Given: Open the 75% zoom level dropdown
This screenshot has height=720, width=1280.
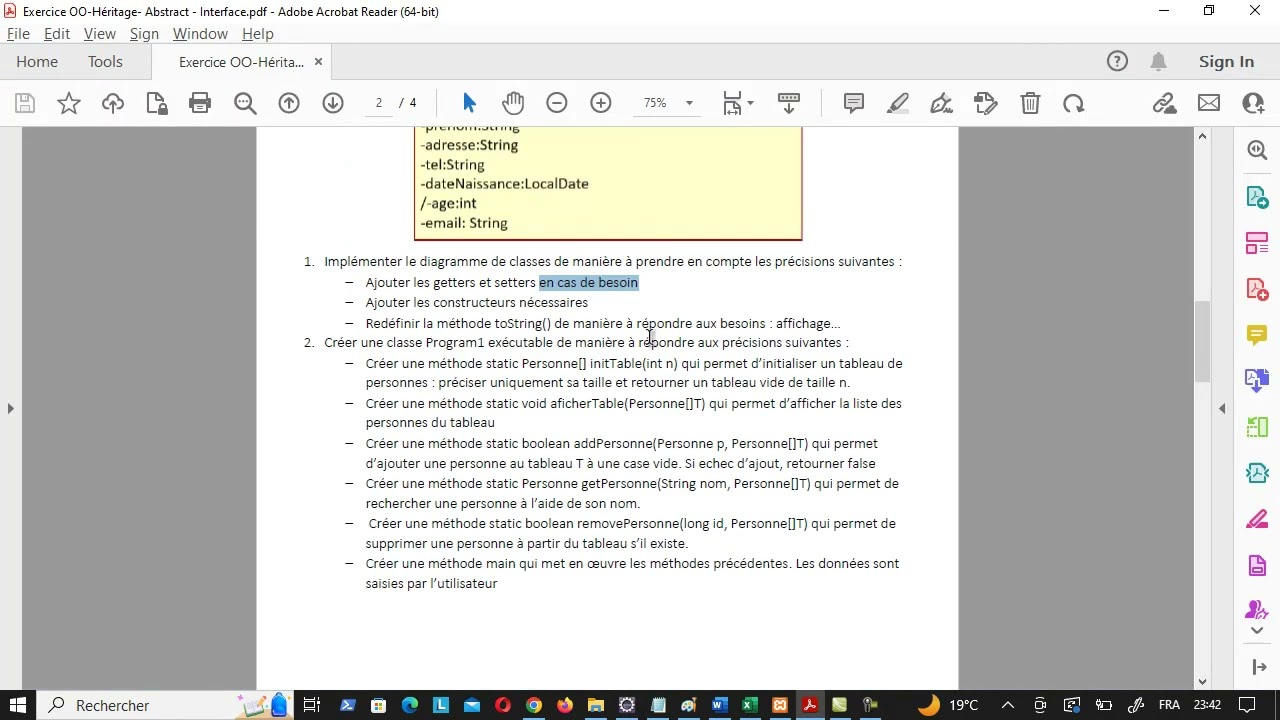Looking at the screenshot, I should pyautogui.click(x=689, y=103).
